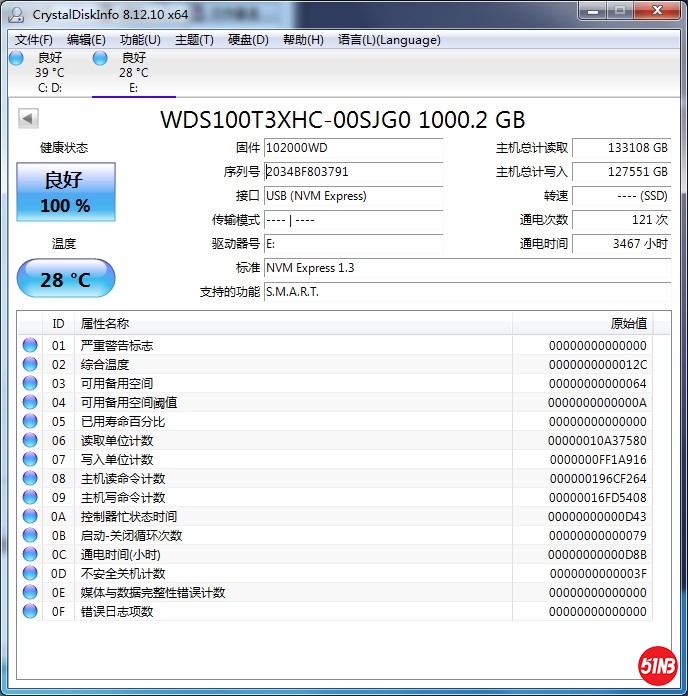The width and height of the screenshot is (688, 696).
Task: Click raw value 000000000003F
Action: pos(598,574)
